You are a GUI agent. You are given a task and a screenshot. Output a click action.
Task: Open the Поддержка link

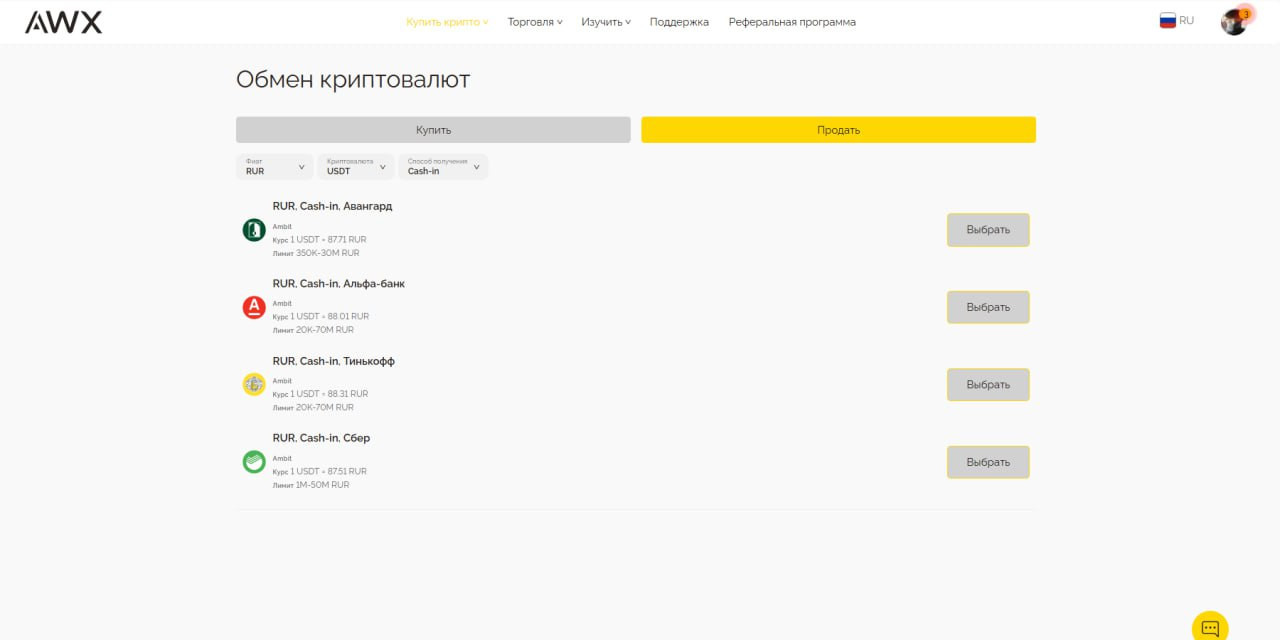[x=679, y=22]
